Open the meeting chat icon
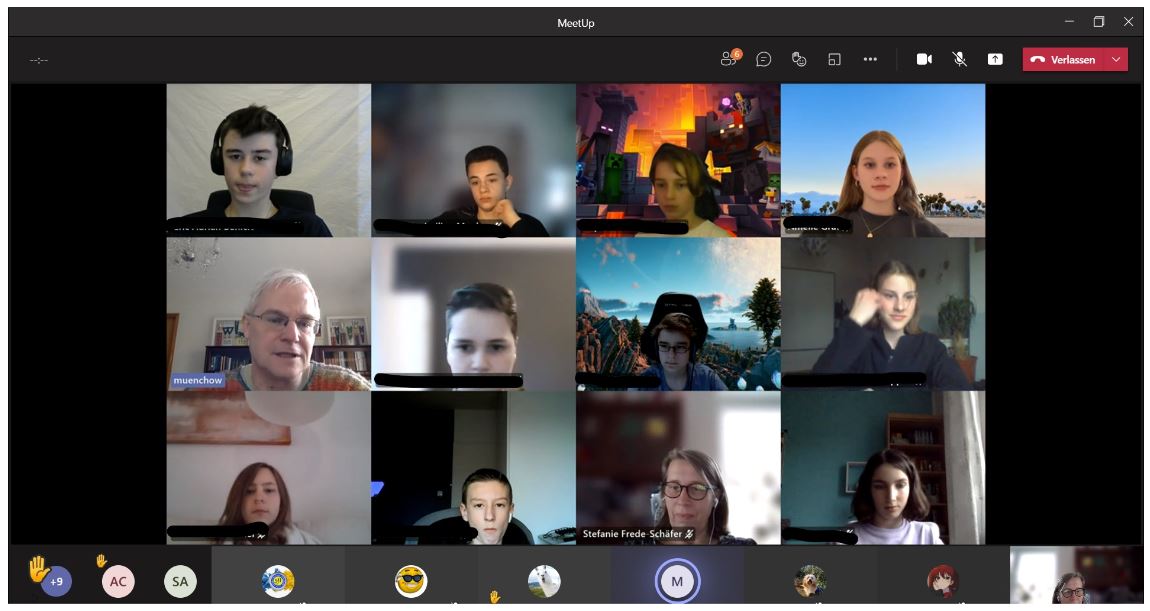 tap(763, 59)
